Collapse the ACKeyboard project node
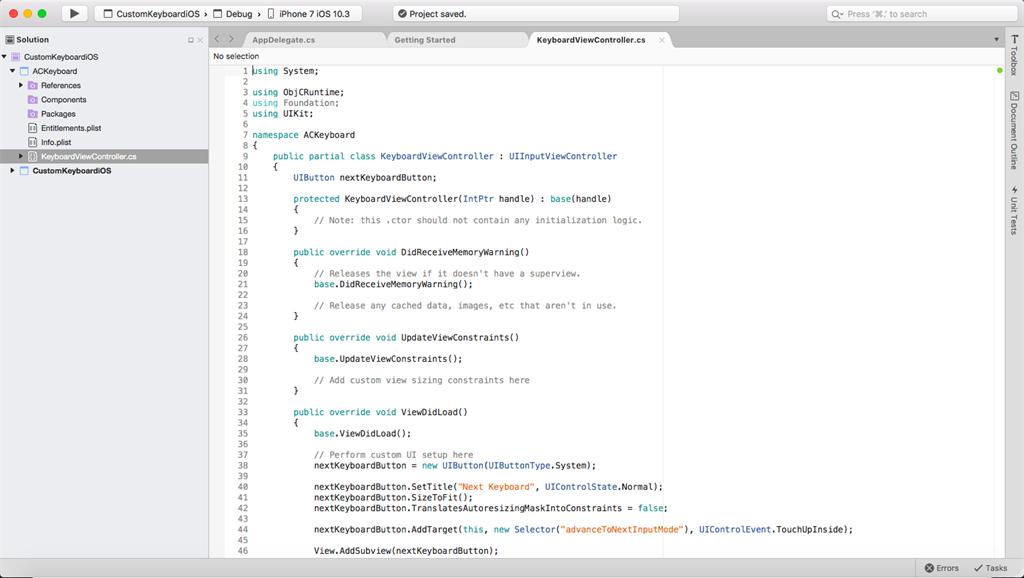Screen dimensions: 1024x578 pos(12,71)
